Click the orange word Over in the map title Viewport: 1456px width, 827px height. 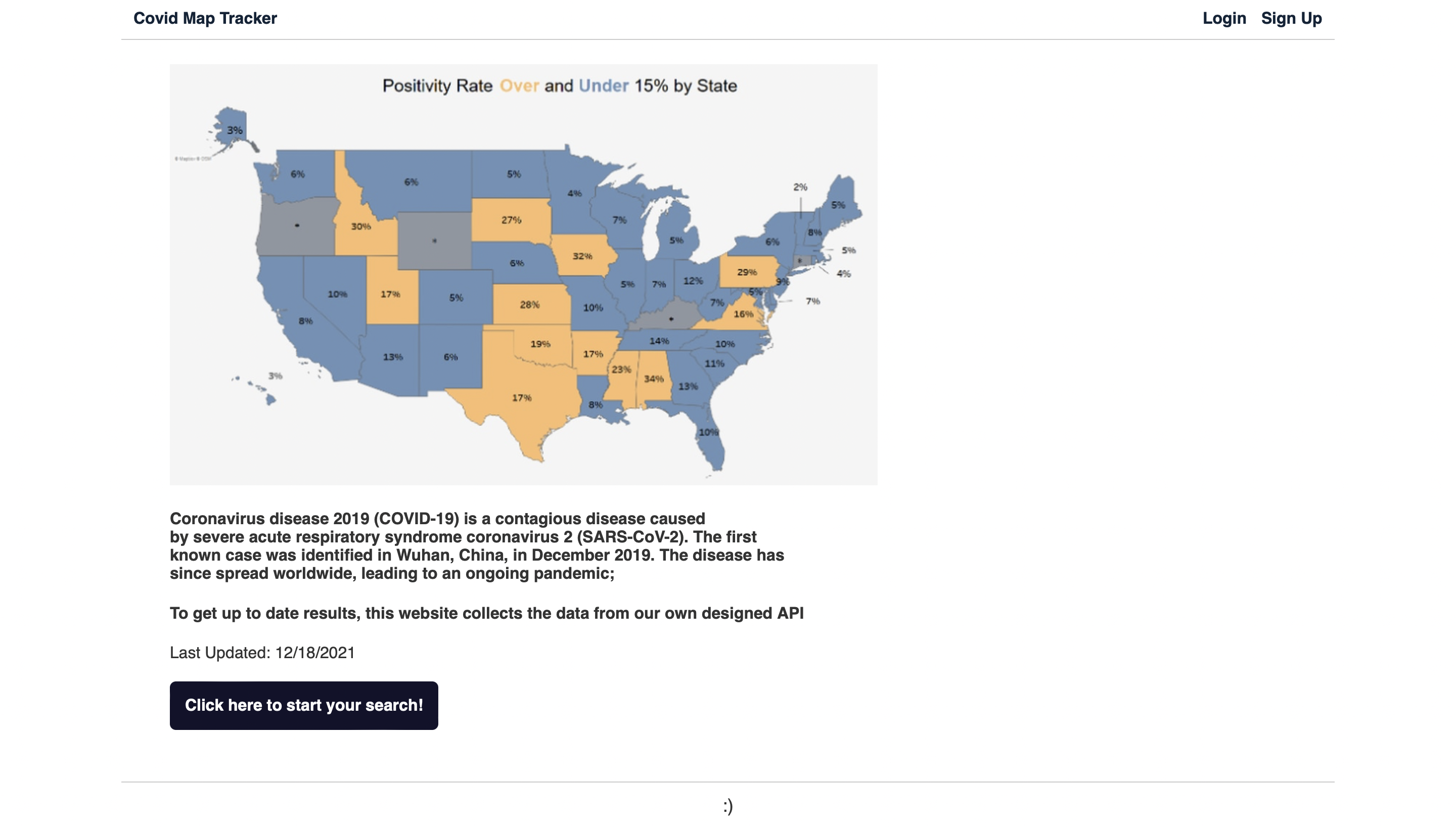[x=519, y=86]
